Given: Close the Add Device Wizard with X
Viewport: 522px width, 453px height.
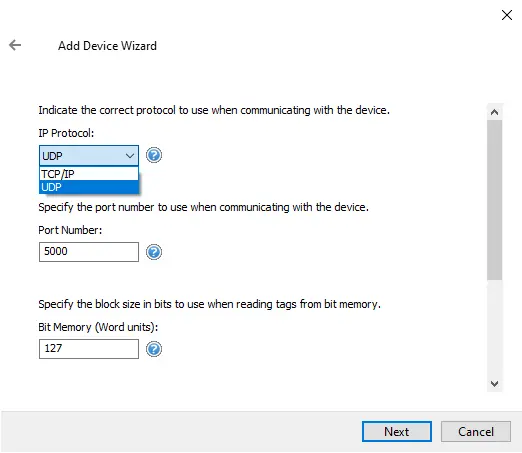Looking at the screenshot, I should pyautogui.click(x=507, y=15).
